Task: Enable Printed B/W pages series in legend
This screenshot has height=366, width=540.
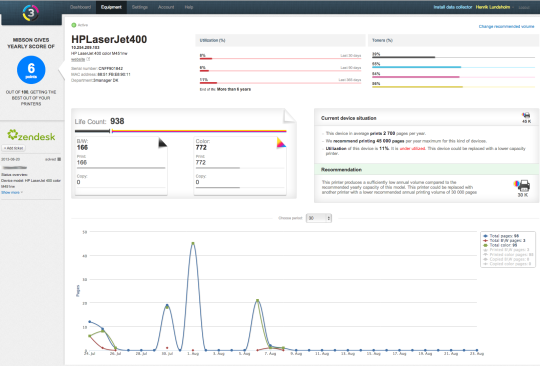Action: click(x=506, y=250)
